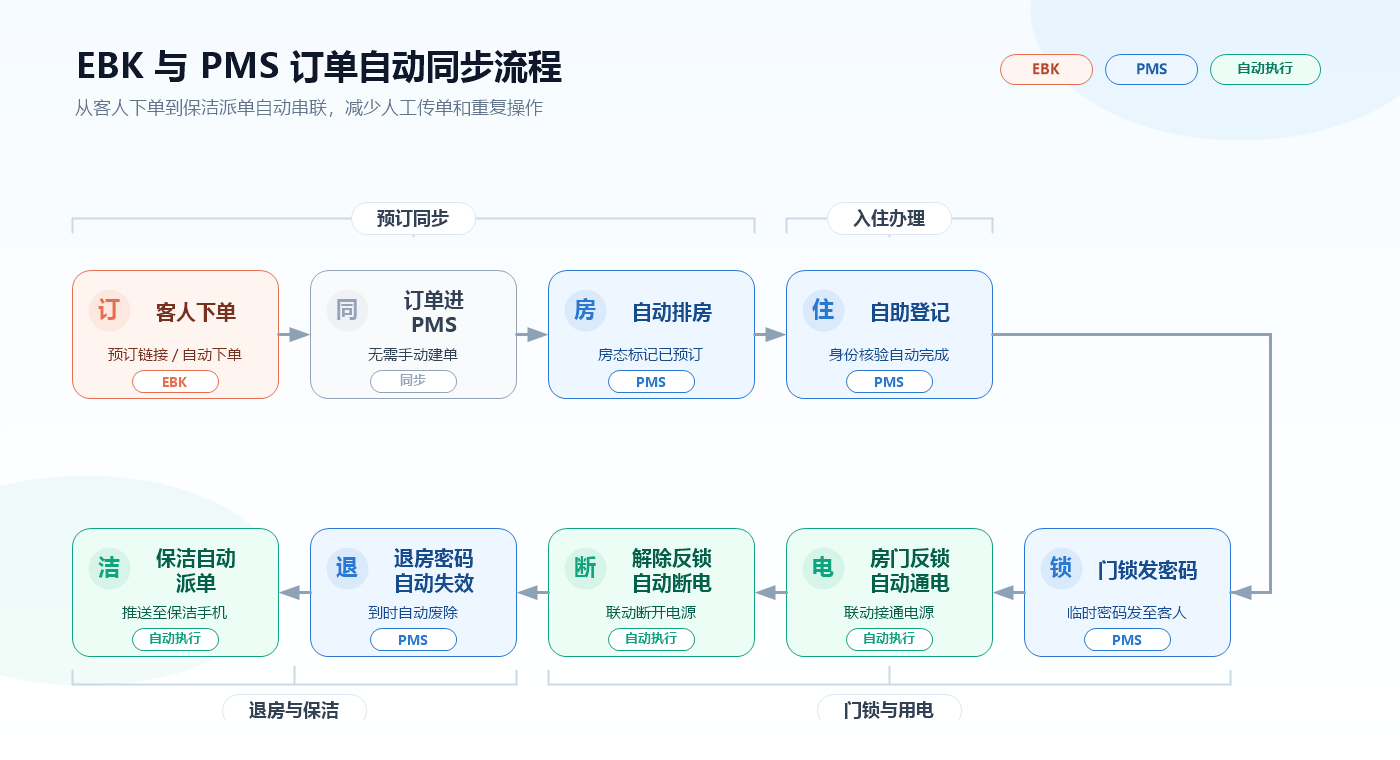The width and height of the screenshot is (1400, 760).
Task: Click 自动执行 tag in 保洁自动派单 card
Action: point(175,640)
